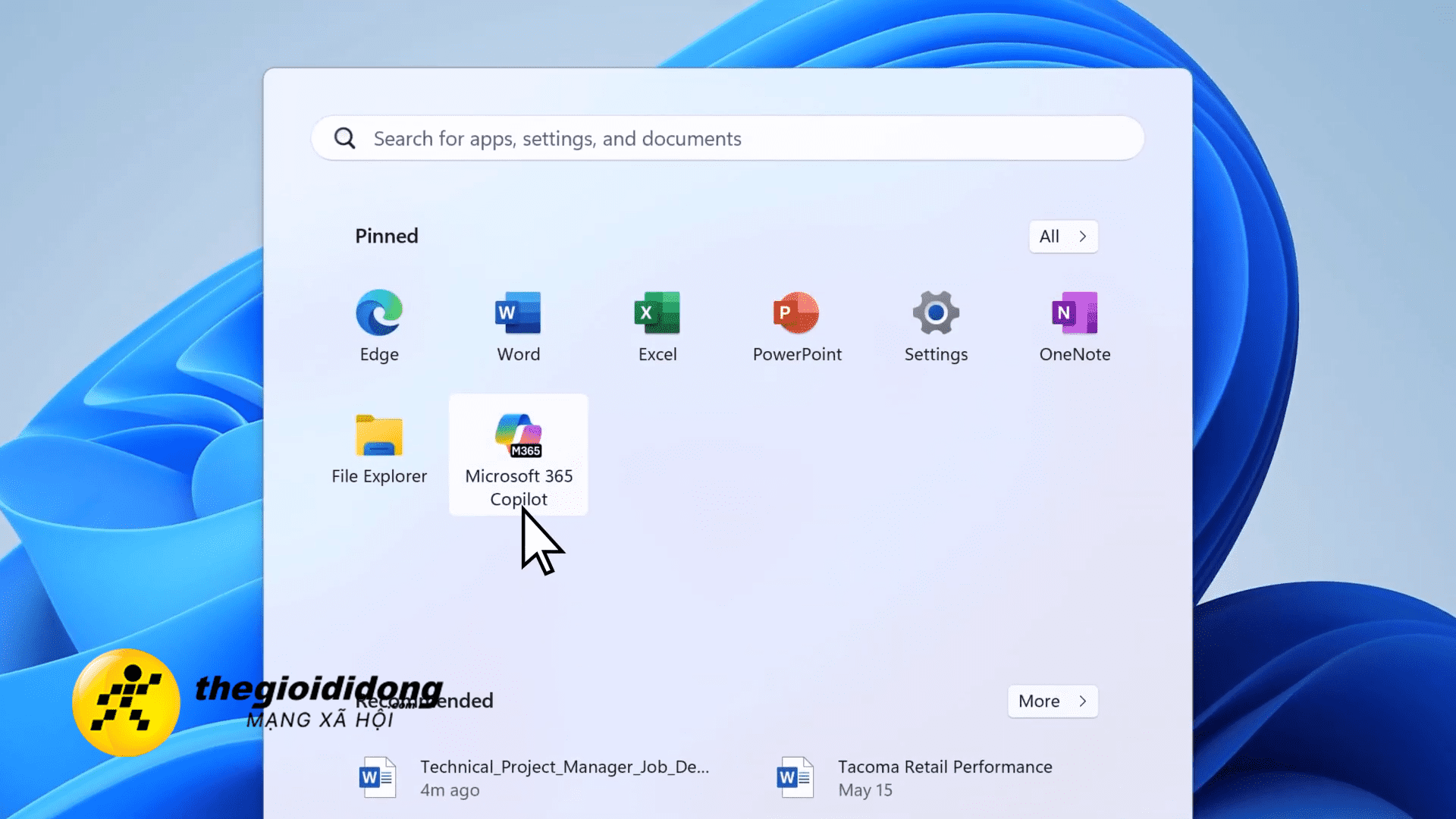1456x819 pixels.
Task: Focus the search apps and documents box
Action: tap(728, 139)
